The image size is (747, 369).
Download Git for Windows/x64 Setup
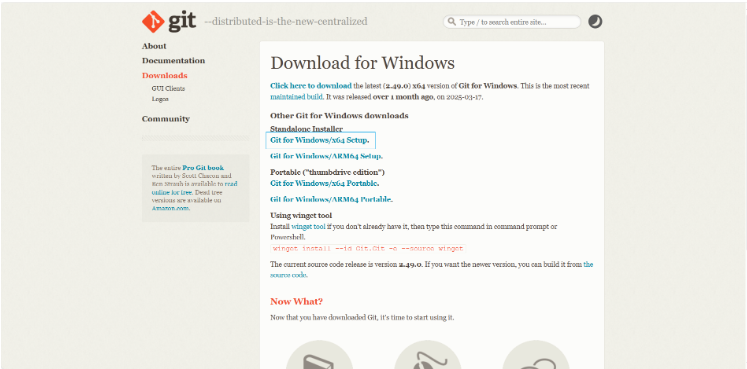pos(320,140)
